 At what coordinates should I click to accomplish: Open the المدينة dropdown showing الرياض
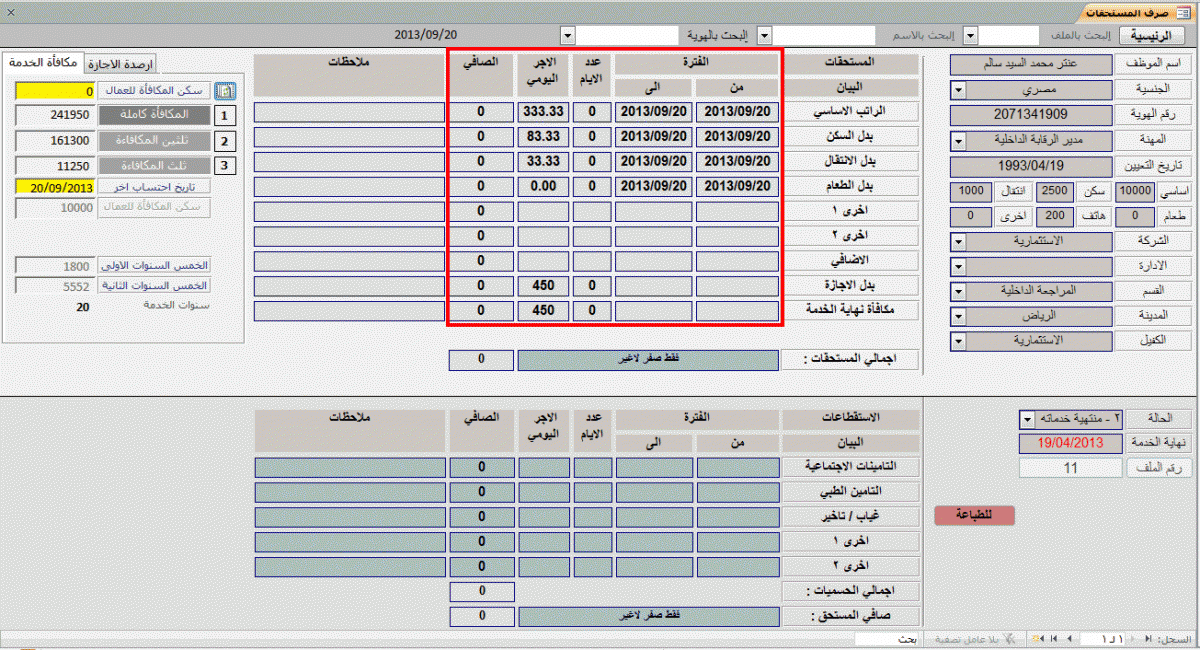coord(958,315)
